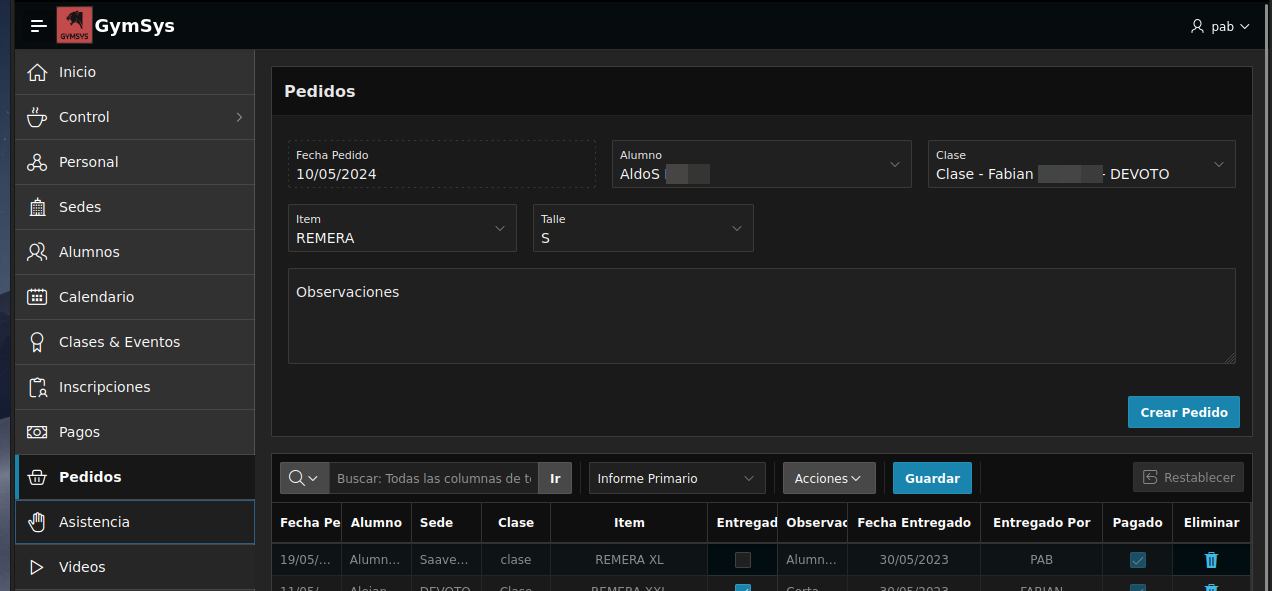
Task: Open Pagos using its sidebar icon
Action: point(37,432)
